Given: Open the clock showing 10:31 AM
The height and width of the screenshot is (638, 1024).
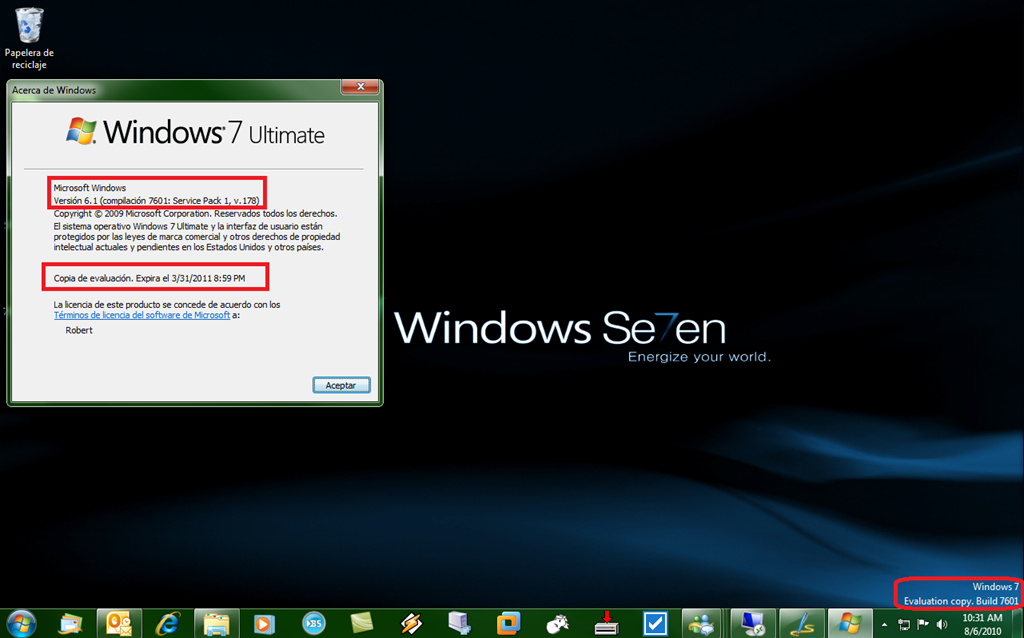Looking at the screenshot, I should click(x=983, y=623).
